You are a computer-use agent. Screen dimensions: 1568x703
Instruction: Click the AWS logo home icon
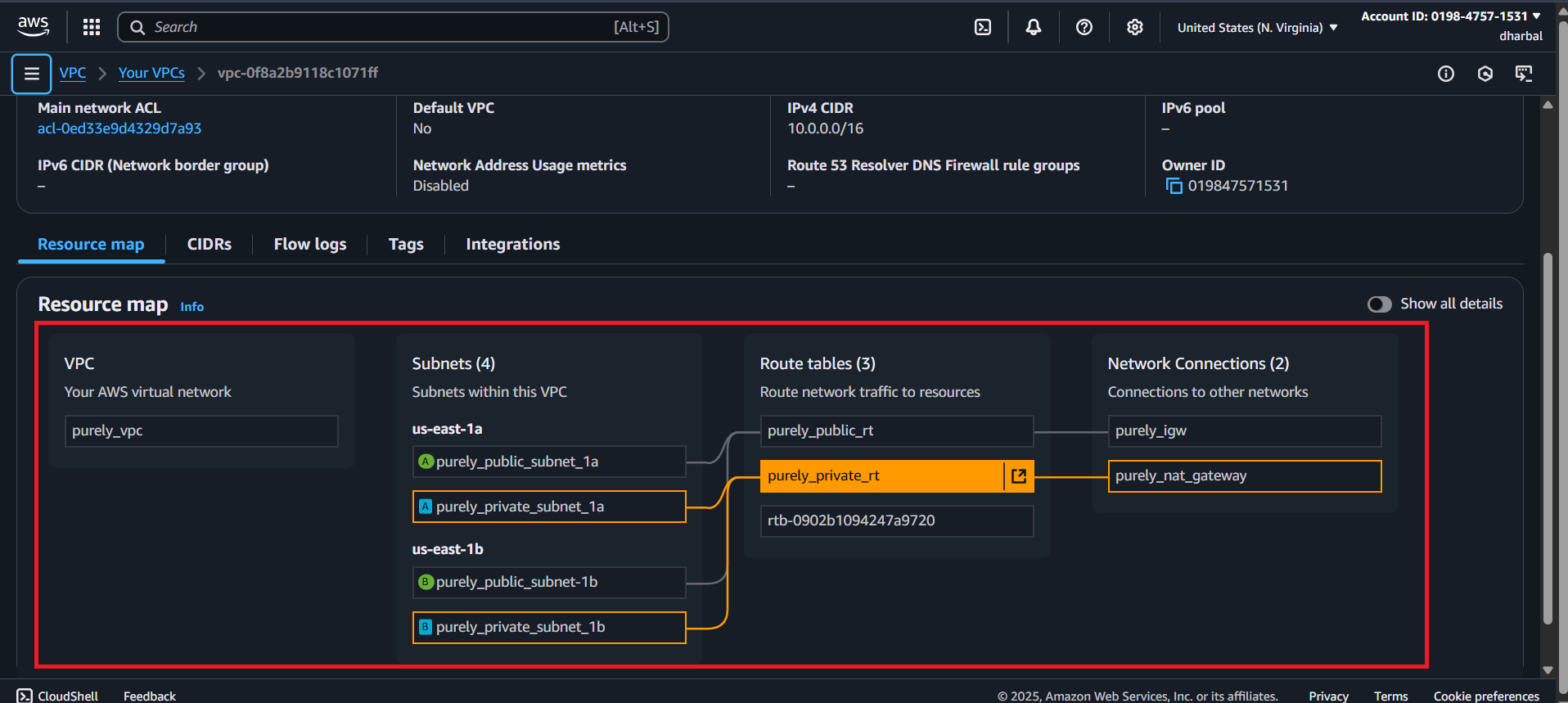pos(34,26)
